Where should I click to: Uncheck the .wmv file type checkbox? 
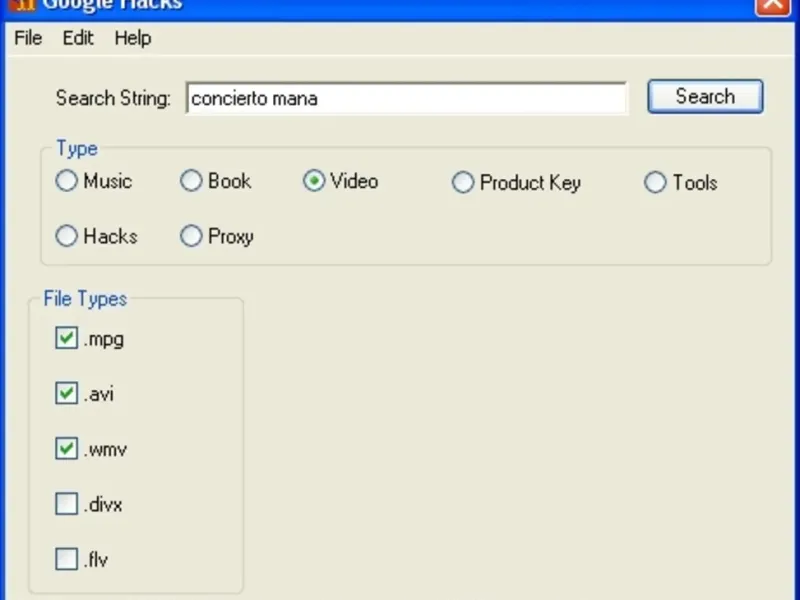66,448
